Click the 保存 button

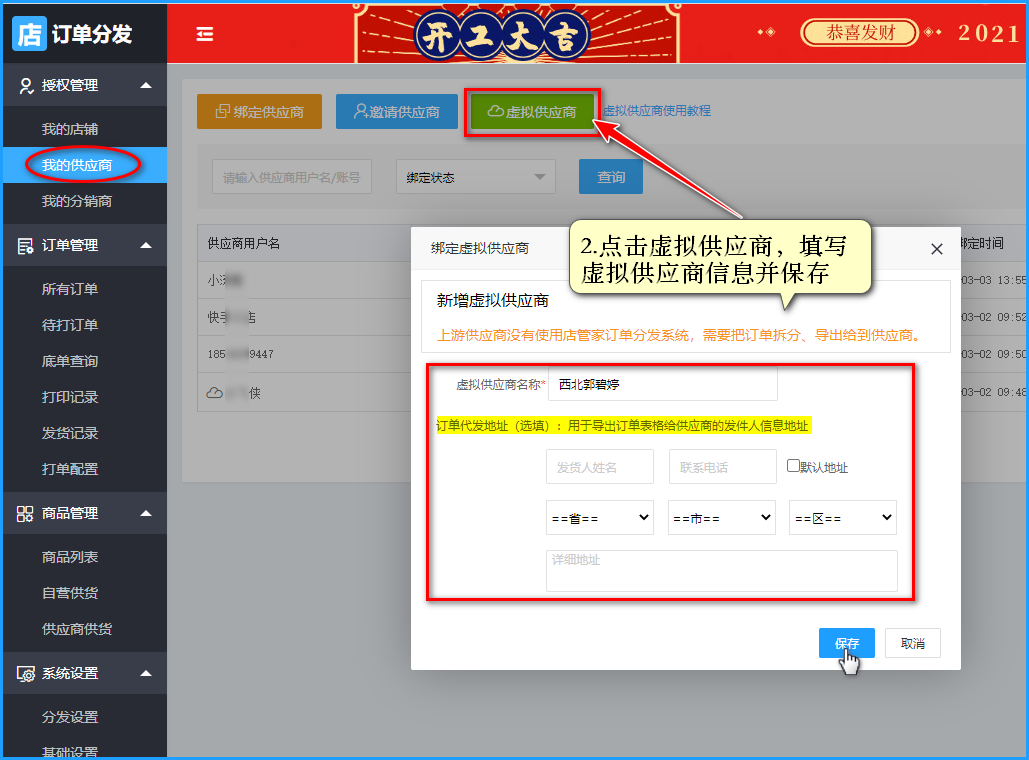tap(846, 643)
